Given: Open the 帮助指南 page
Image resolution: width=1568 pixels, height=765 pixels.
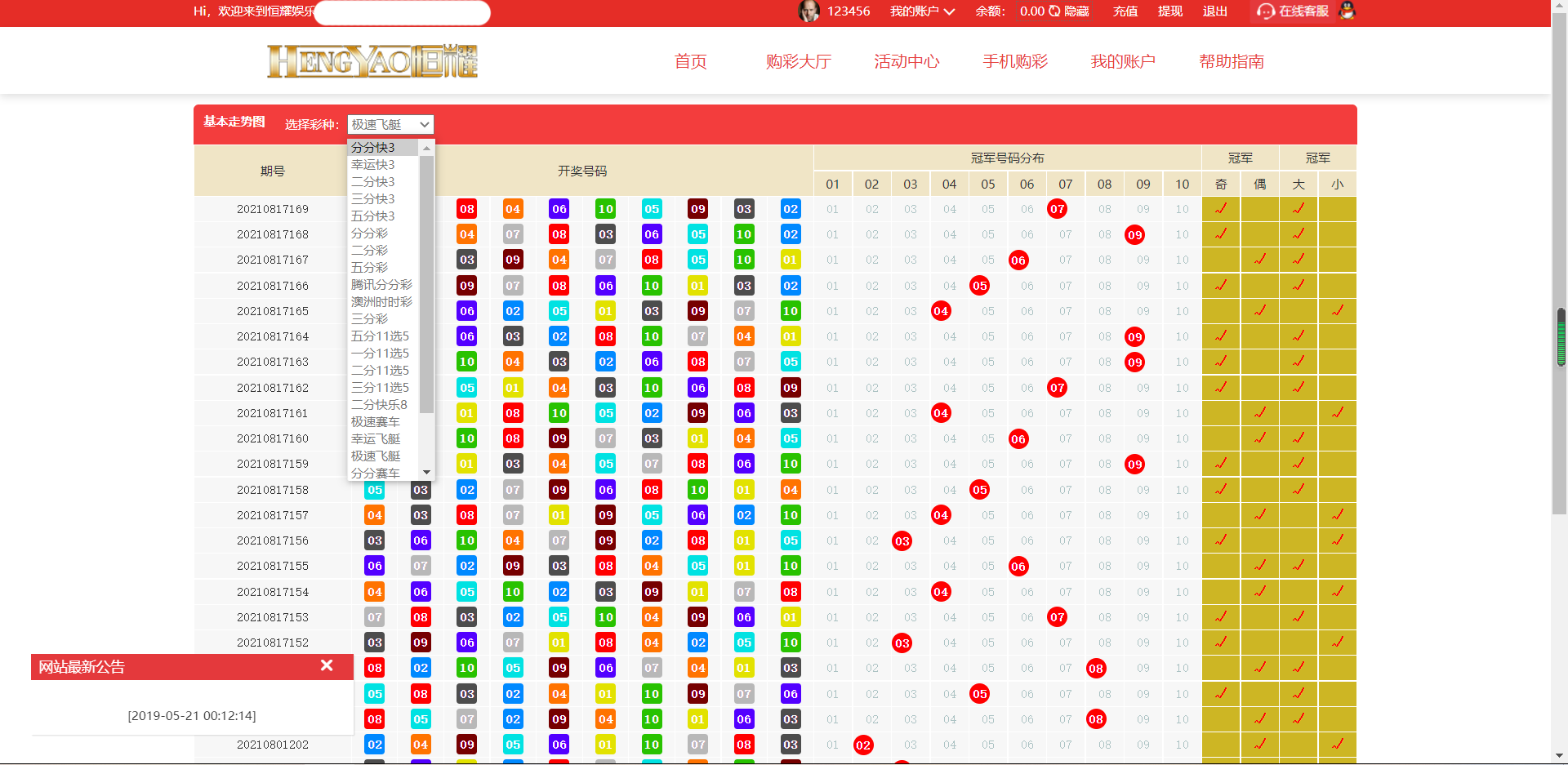Looking at the screenshot, I should [x=1231, y=61].
